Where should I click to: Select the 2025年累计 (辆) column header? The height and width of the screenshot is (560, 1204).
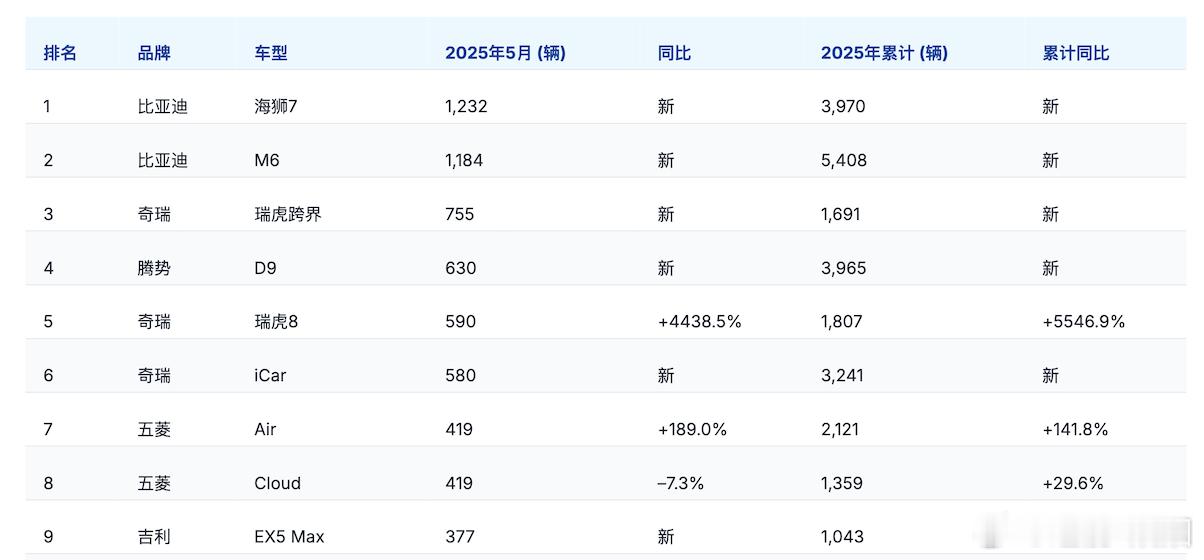coord(884,53)
